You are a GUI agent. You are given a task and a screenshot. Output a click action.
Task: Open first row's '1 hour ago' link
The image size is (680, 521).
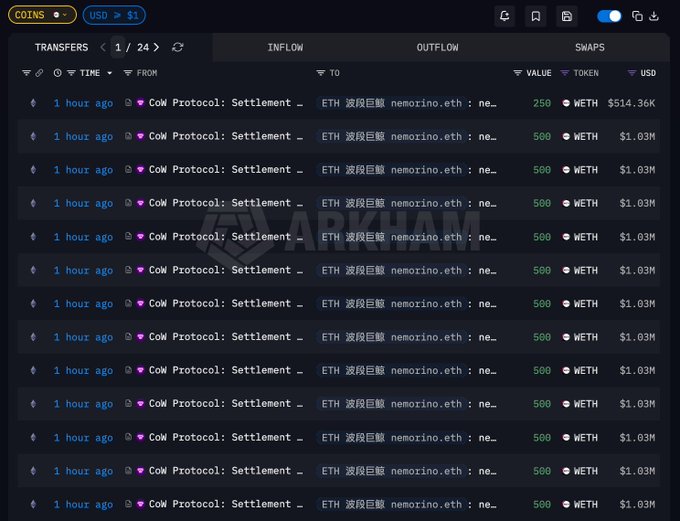(x=83, y=103)
